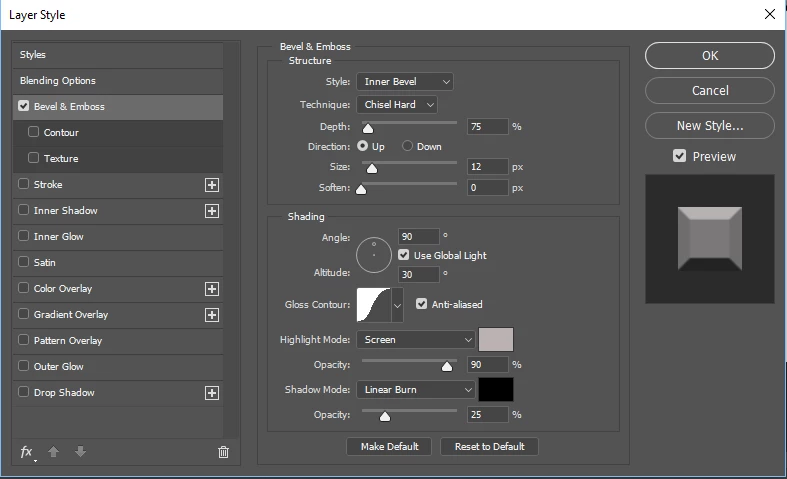This screenshot has height=479, width=787.
Task: Delete effect using the trash icon
Action: 223,452
